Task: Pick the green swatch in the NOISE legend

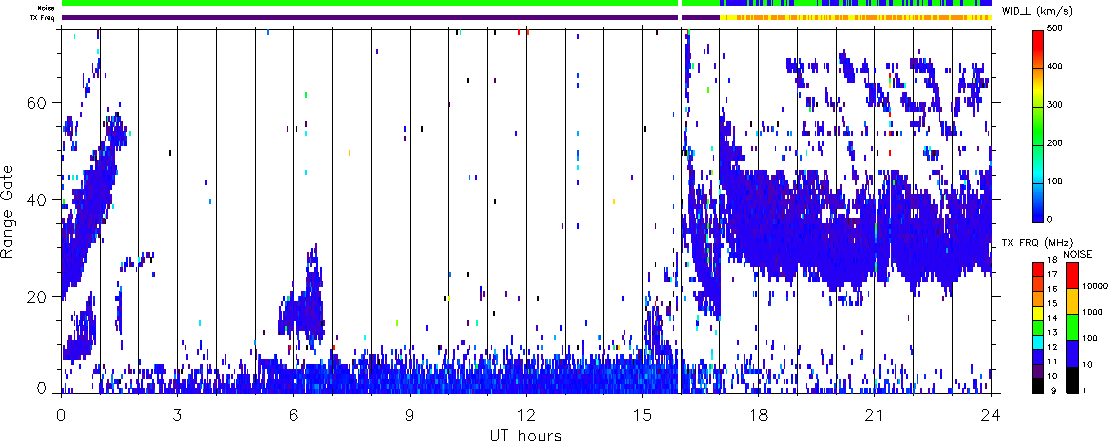Action: click(x=1072, y=327)
